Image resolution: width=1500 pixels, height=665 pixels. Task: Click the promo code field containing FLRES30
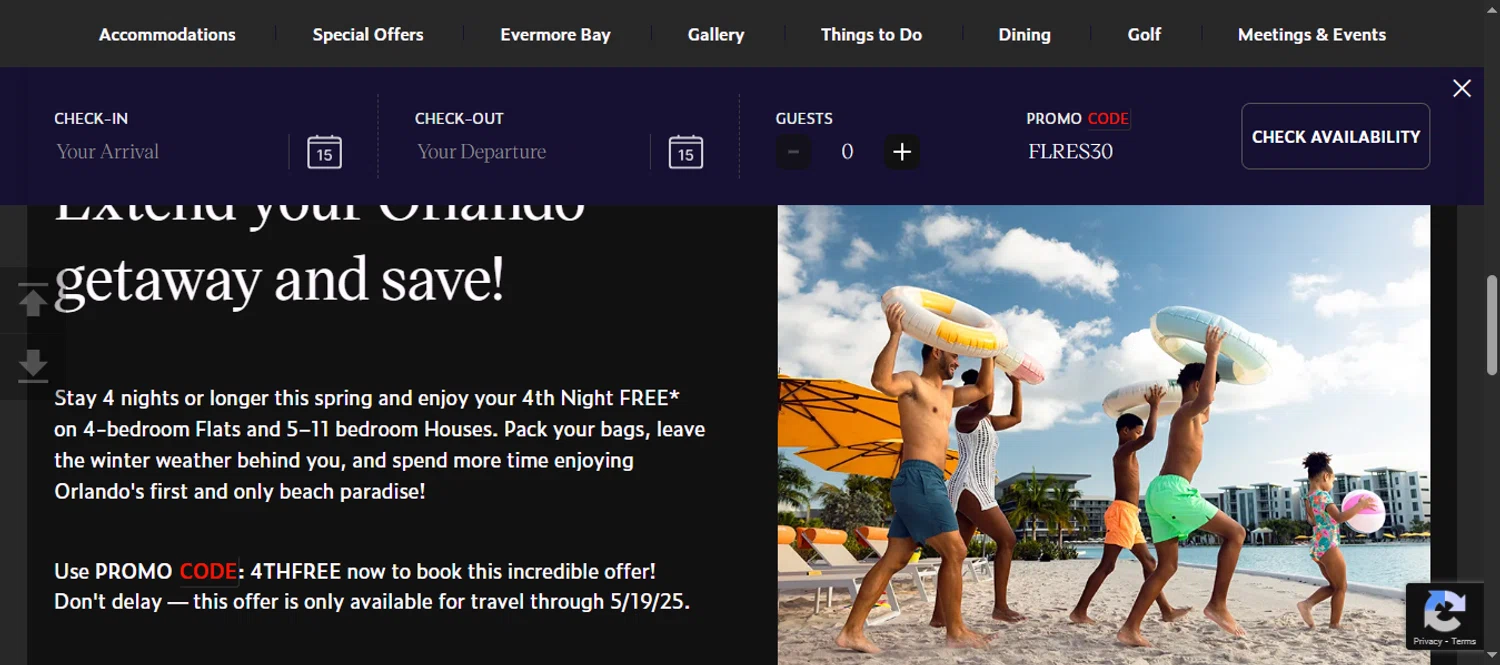coord(1112,152)
